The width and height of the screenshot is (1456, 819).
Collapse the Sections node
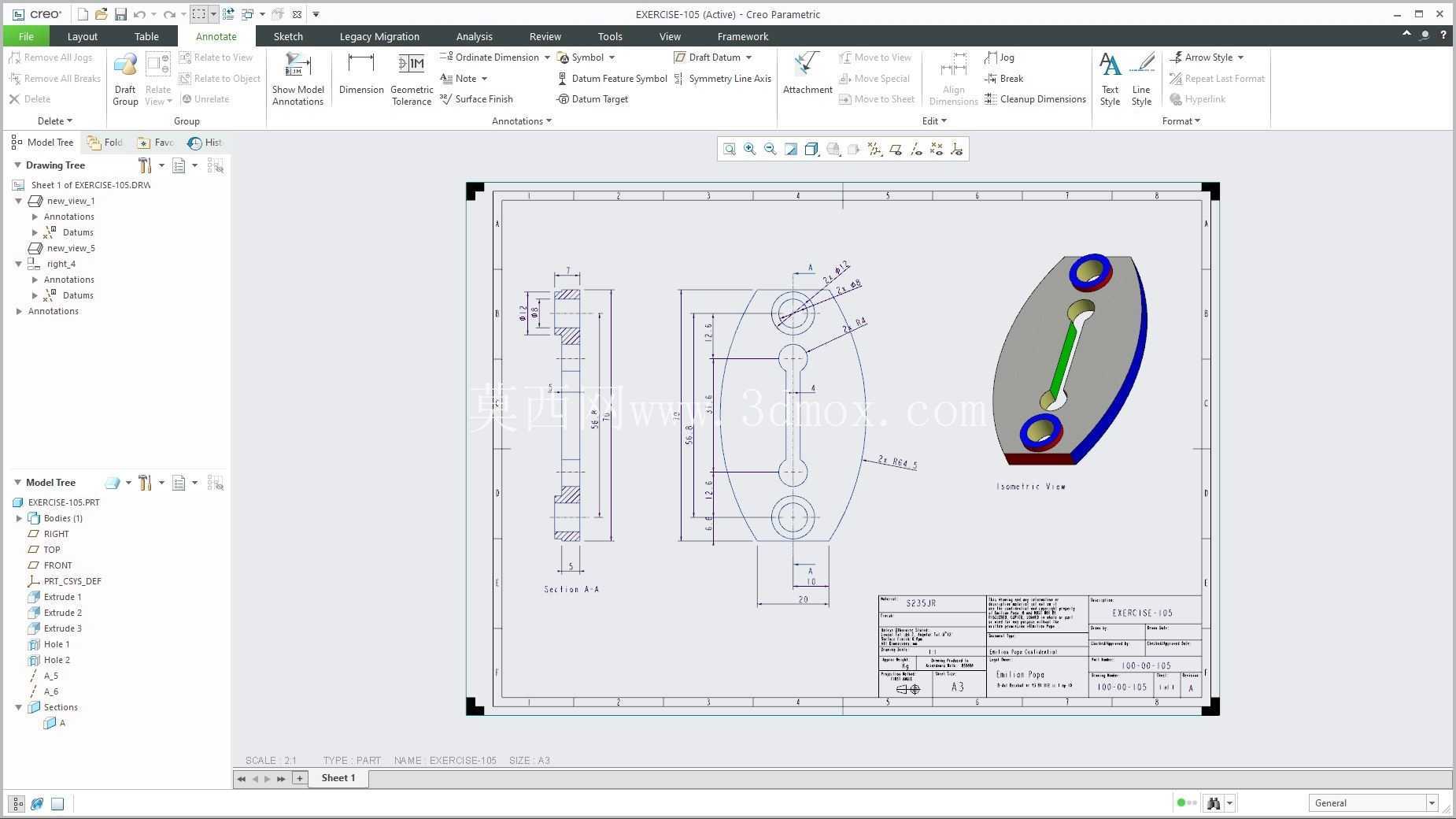pos(19,707)
